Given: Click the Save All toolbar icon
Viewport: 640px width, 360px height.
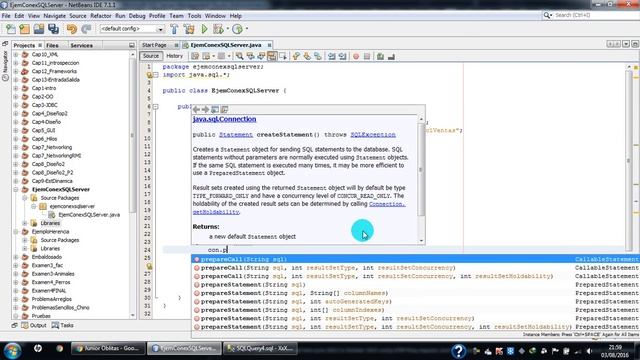Looking at the screenshot, I should (53, 29).
